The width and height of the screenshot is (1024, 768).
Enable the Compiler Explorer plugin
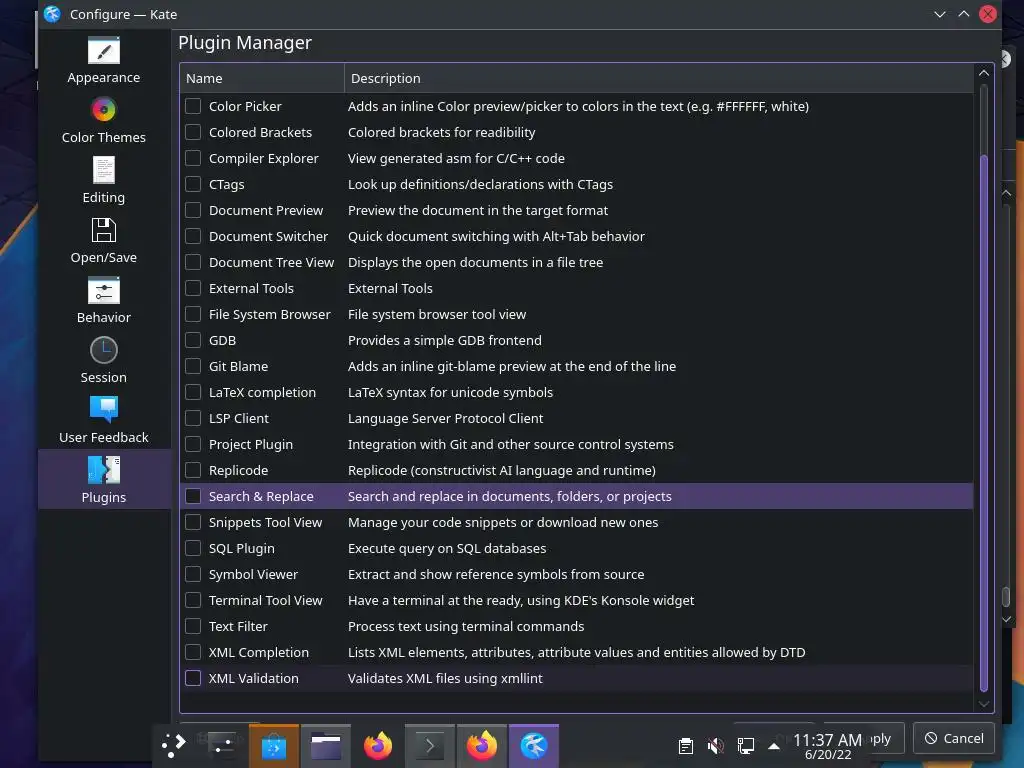coord(193,158)
